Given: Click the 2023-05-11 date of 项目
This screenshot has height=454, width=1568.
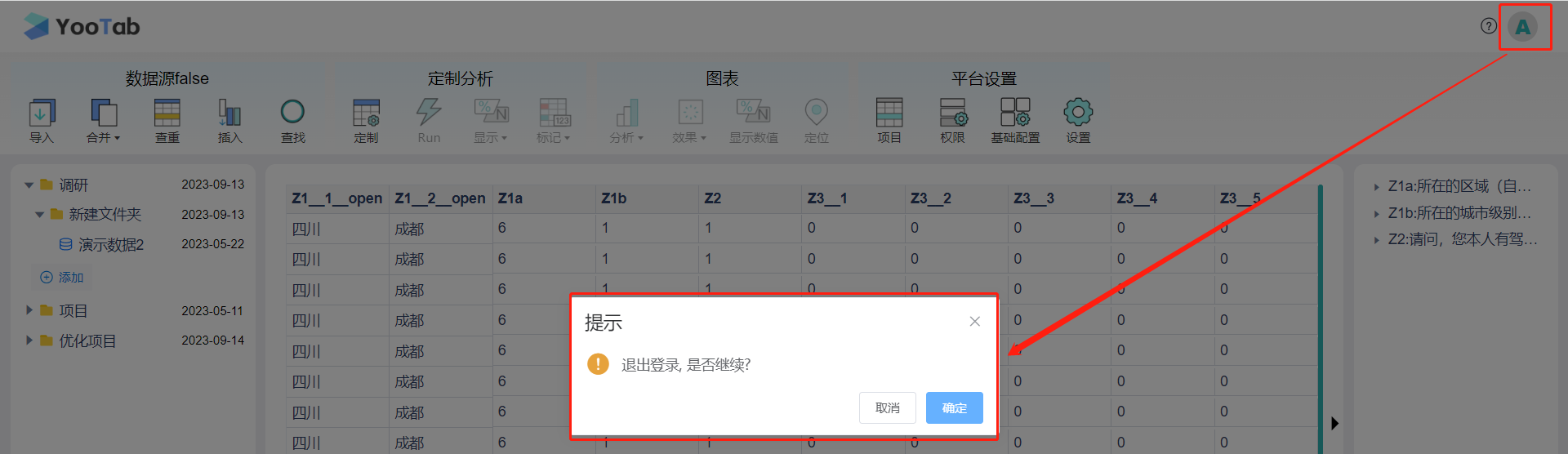Looking at the screenshot, I should pyautogui.click(x=212, y=311).
